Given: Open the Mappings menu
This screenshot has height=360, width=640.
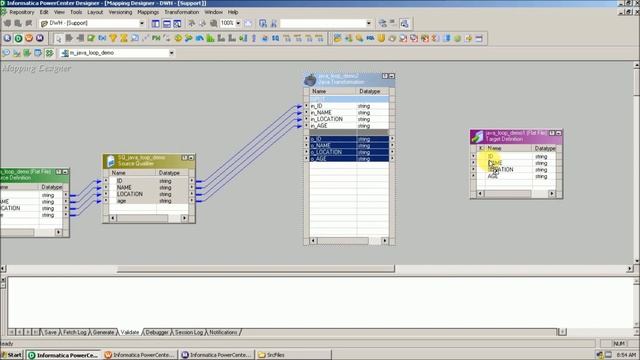Looking at the screenshot, I should pyautogui.click(x=148, y=12).
